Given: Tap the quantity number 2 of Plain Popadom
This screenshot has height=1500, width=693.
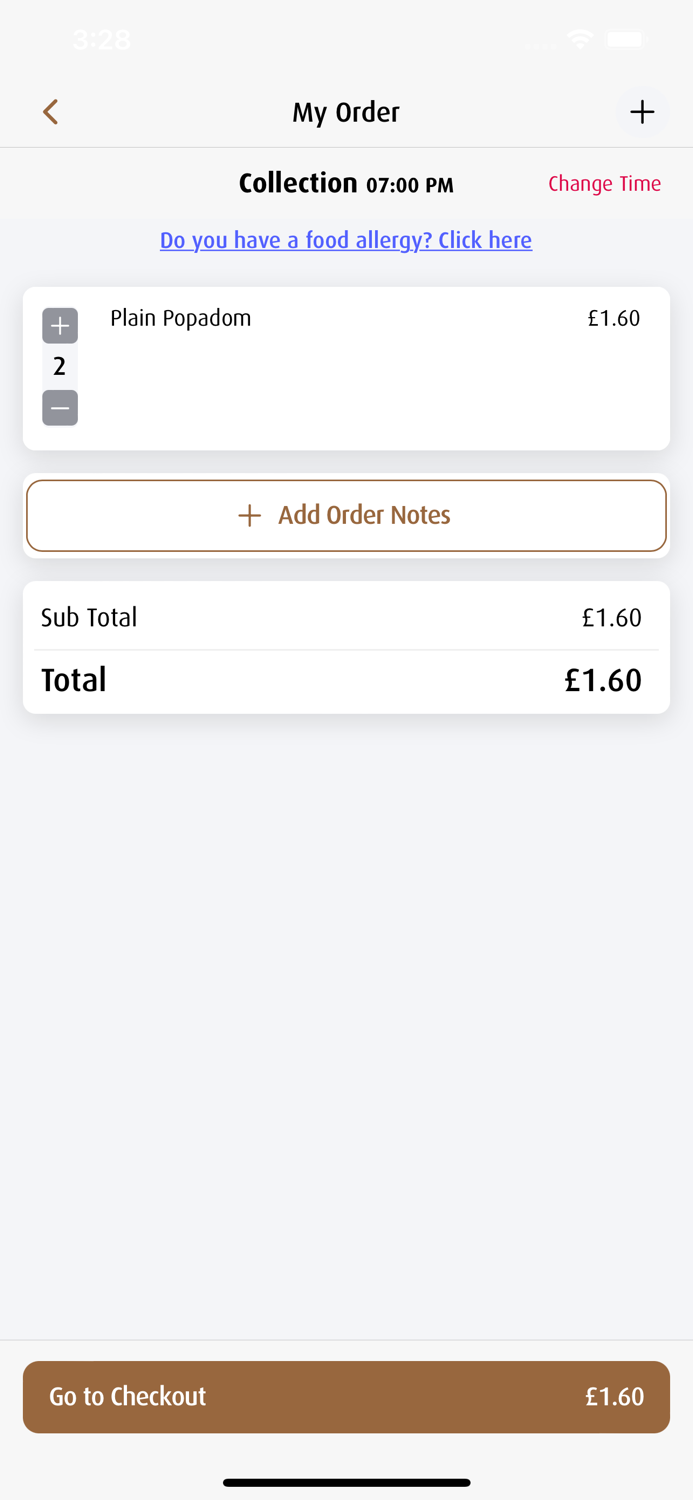Looking at the screenshot, I should pos(60,367).
